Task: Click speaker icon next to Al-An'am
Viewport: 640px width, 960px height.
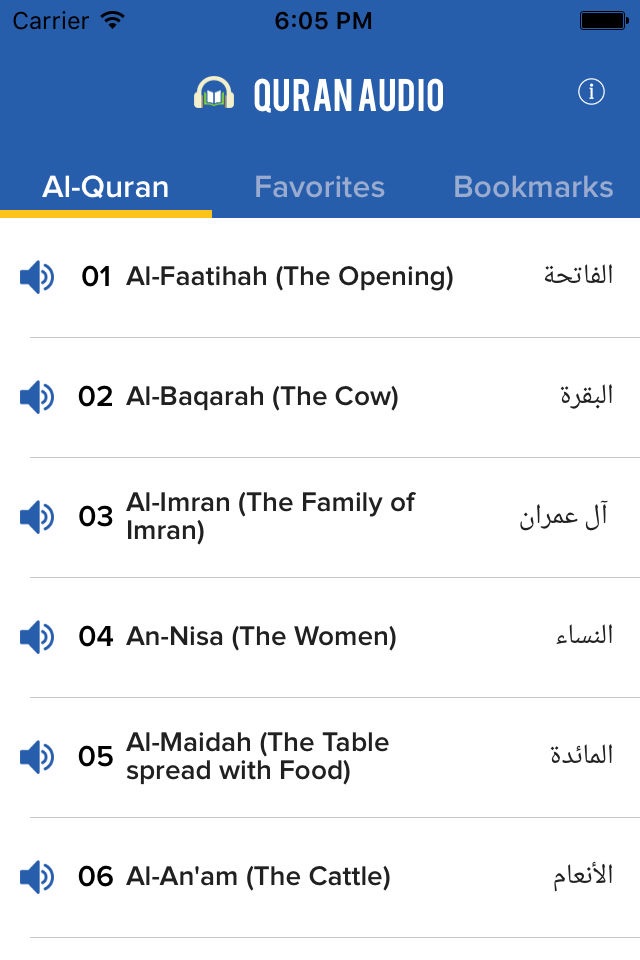Action: pos(37,877)
